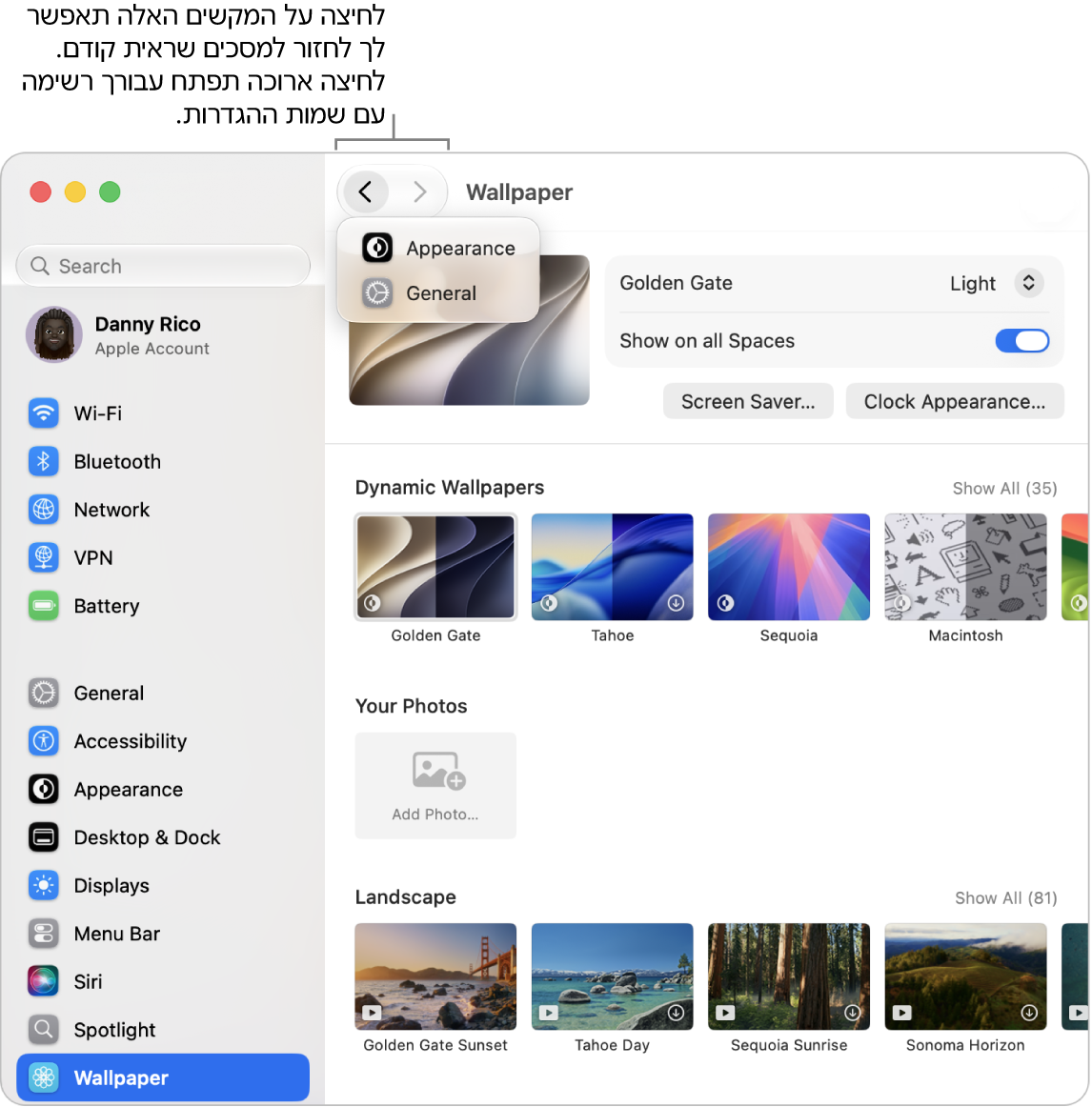Open the Desktop & Dock icon

(43, 836)
